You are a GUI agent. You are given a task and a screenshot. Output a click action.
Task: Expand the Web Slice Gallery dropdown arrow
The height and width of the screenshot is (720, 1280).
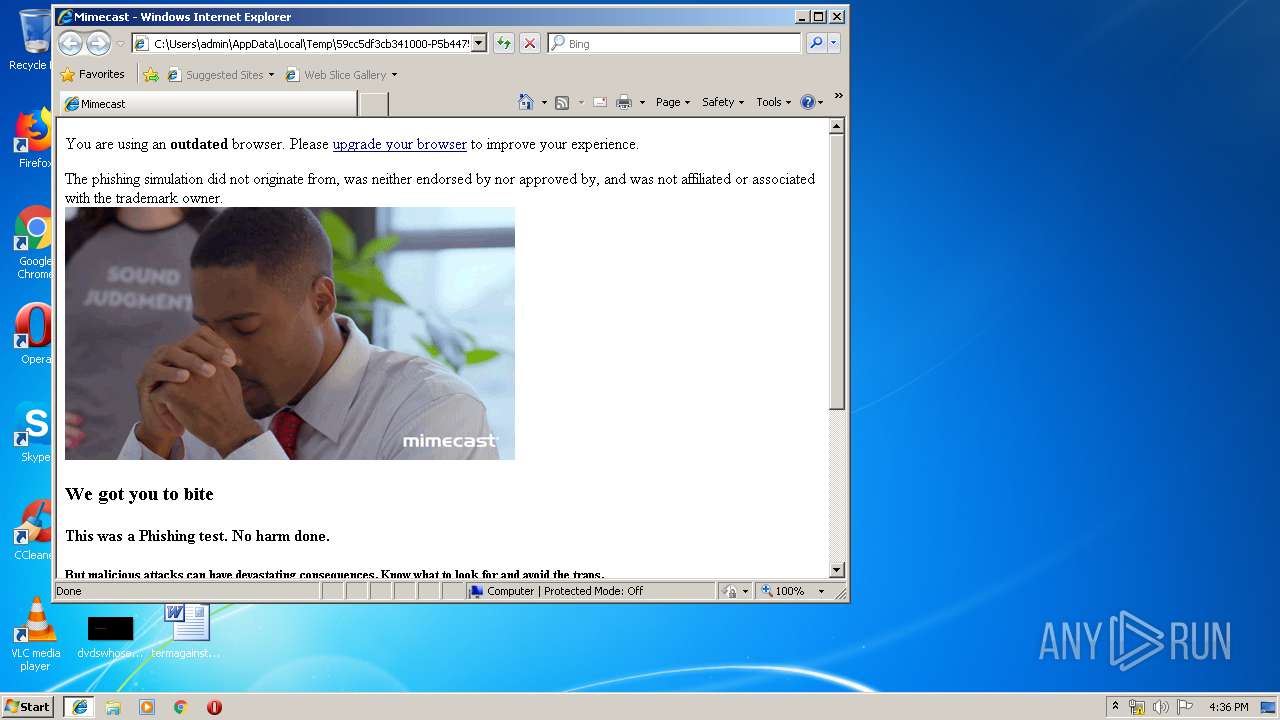click(394, 75)
